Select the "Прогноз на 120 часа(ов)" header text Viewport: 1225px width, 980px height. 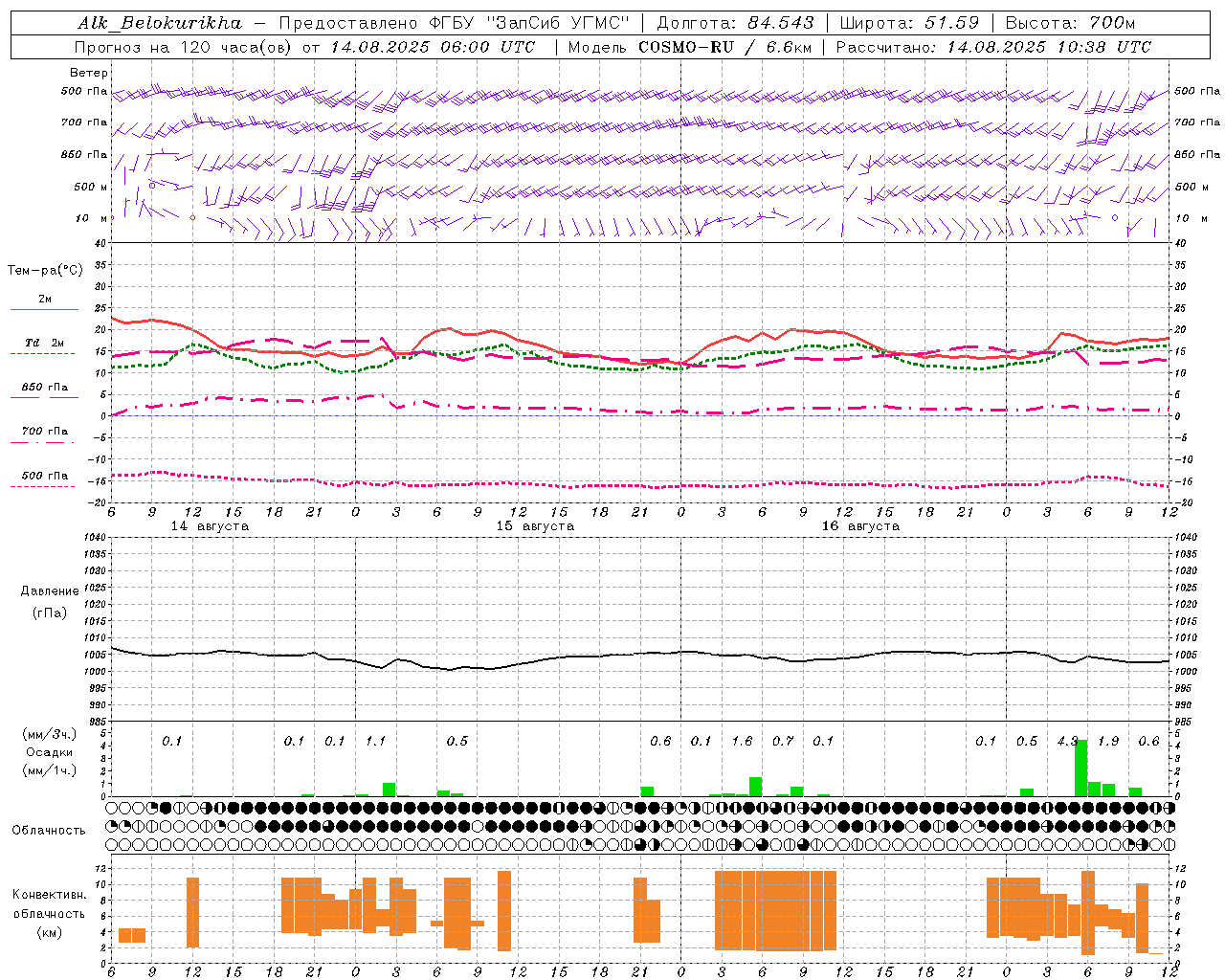(x=184, y=47)
